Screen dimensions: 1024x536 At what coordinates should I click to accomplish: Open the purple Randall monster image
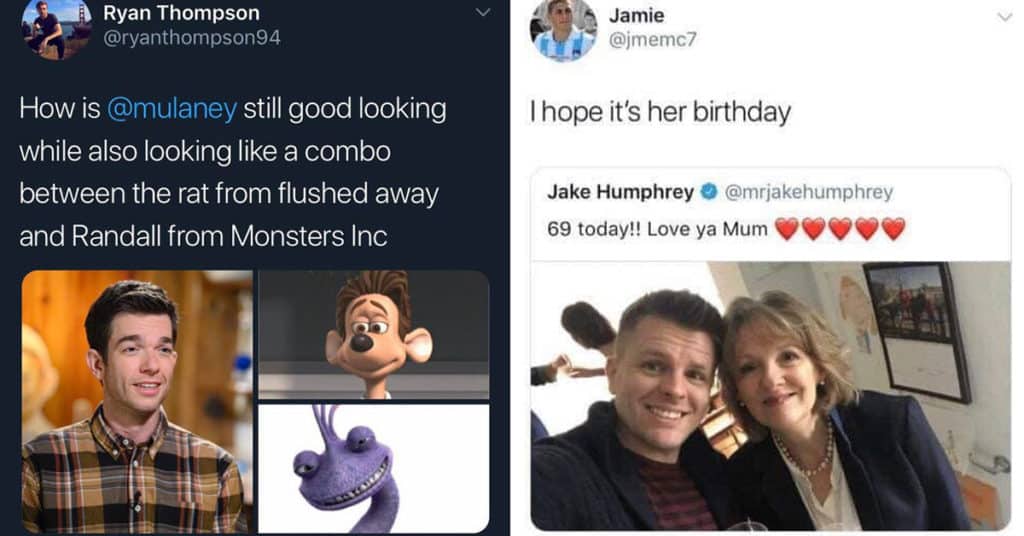(x=374, y=469)
